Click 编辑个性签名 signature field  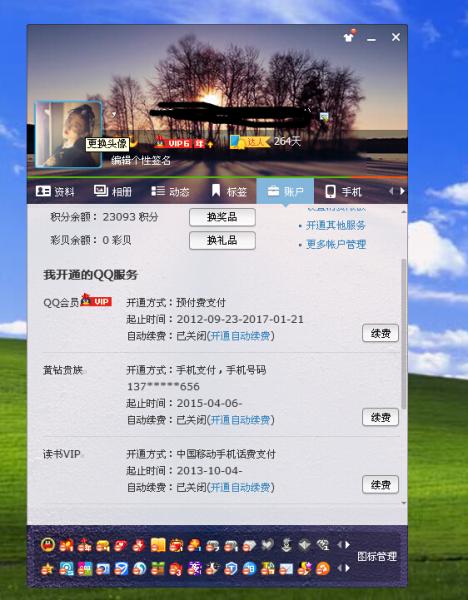[x=141, y=160]
